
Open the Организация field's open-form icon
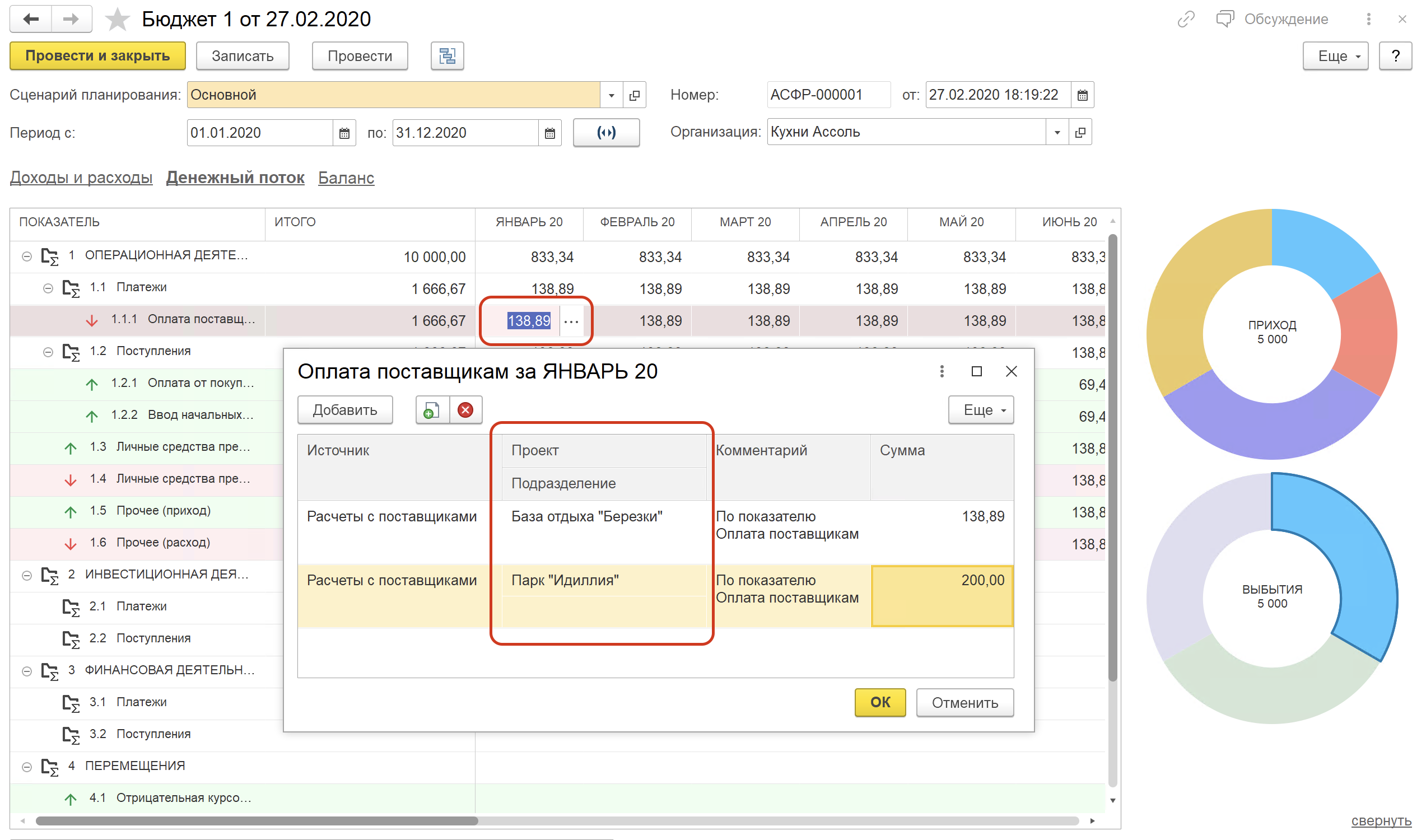1079,133
